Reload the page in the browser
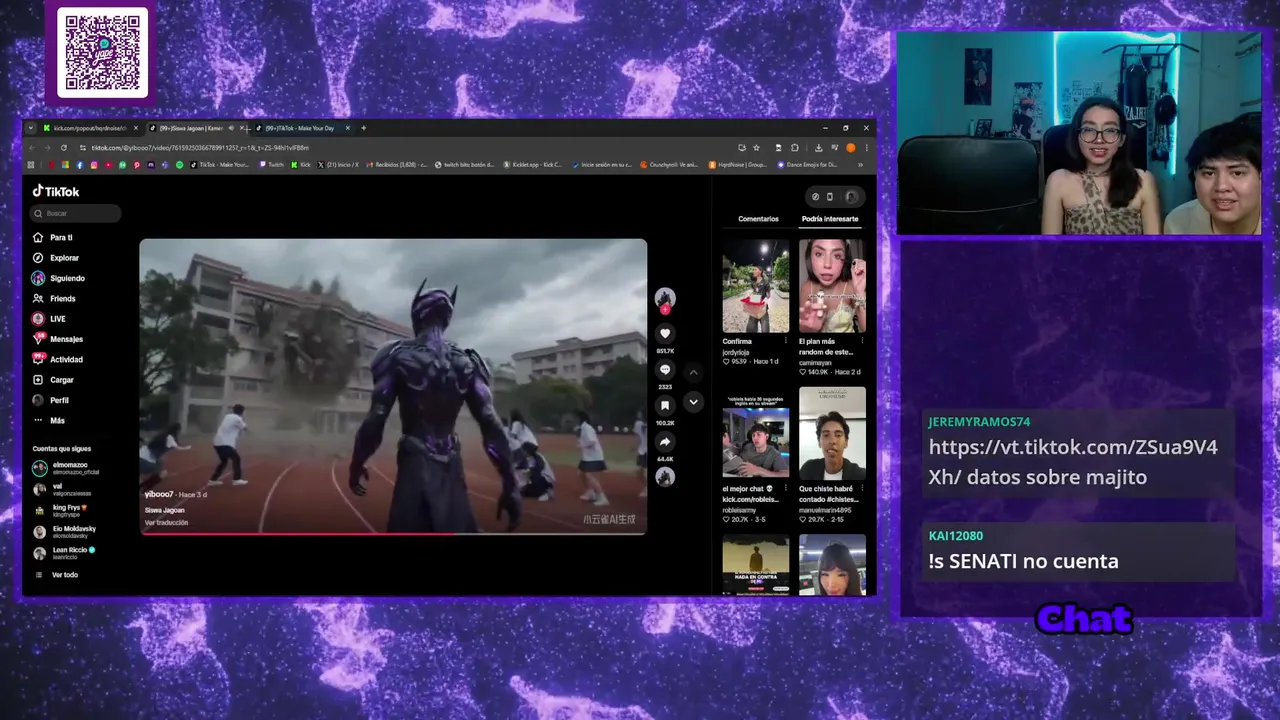Screen dimensions: 1280x720 pos(64,148)
